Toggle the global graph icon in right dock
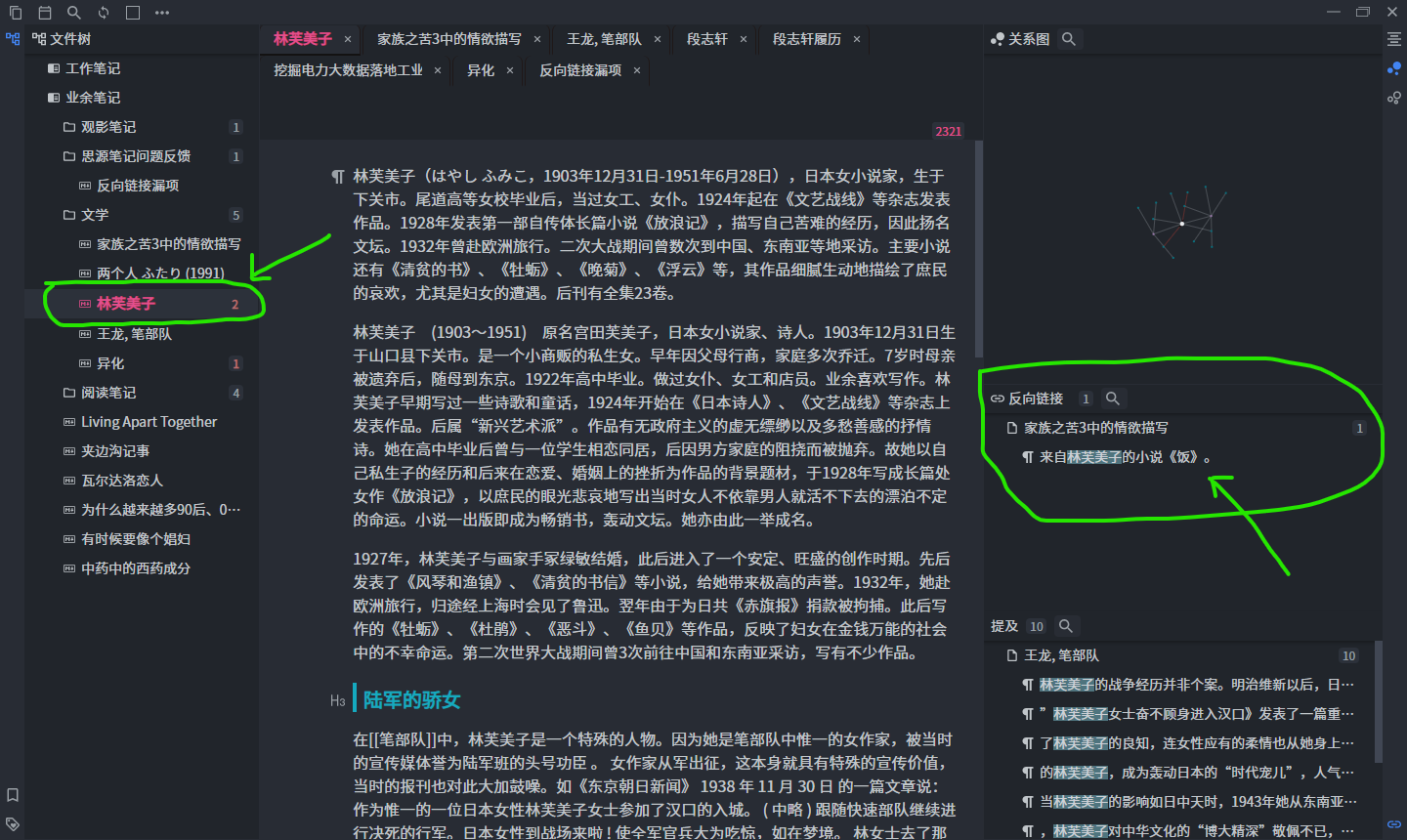The height and width of the screenshot is (840, 1407). (x=1394, y=97)
